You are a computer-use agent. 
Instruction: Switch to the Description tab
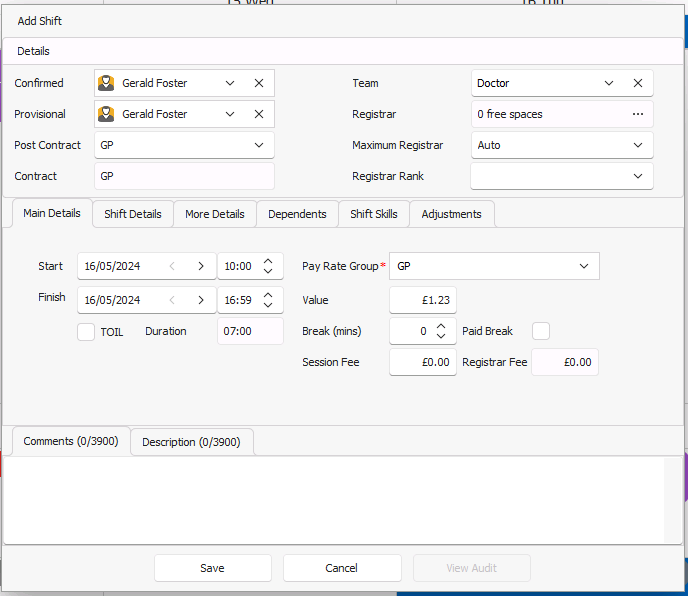tap(191, 442)
